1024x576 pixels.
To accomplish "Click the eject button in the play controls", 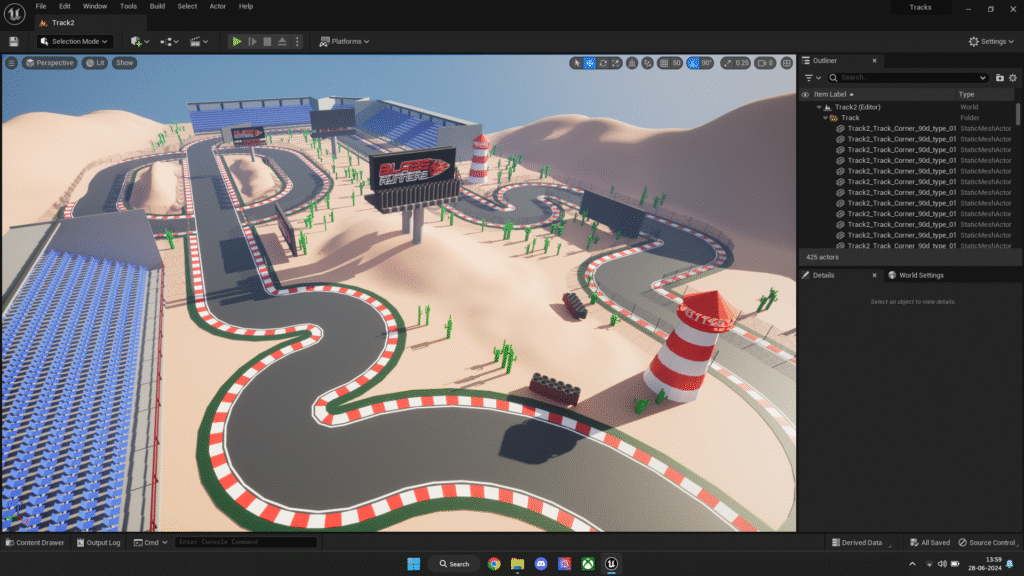I will (282, 41).
